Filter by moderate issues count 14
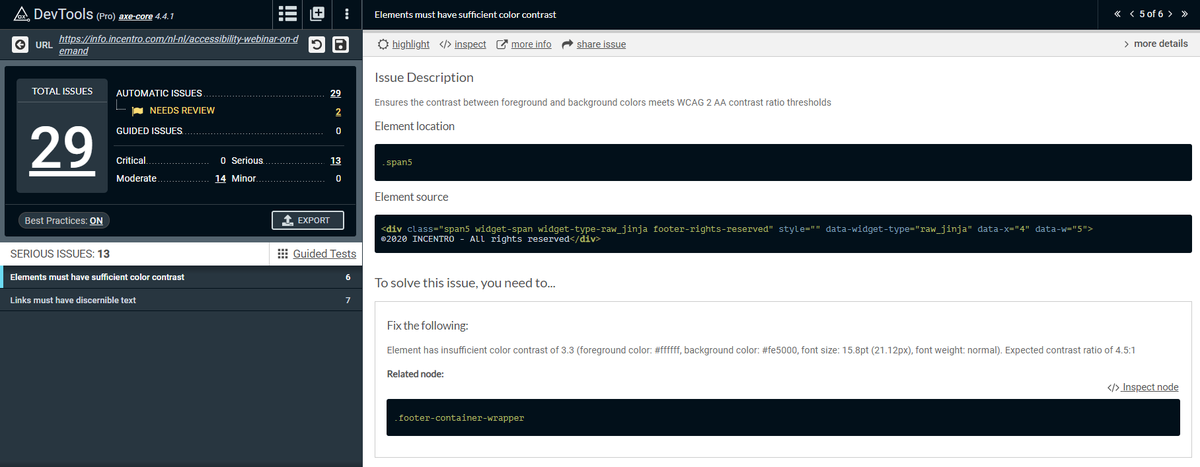The width and height of the screenshot is (1200, 467). [222, 178]
